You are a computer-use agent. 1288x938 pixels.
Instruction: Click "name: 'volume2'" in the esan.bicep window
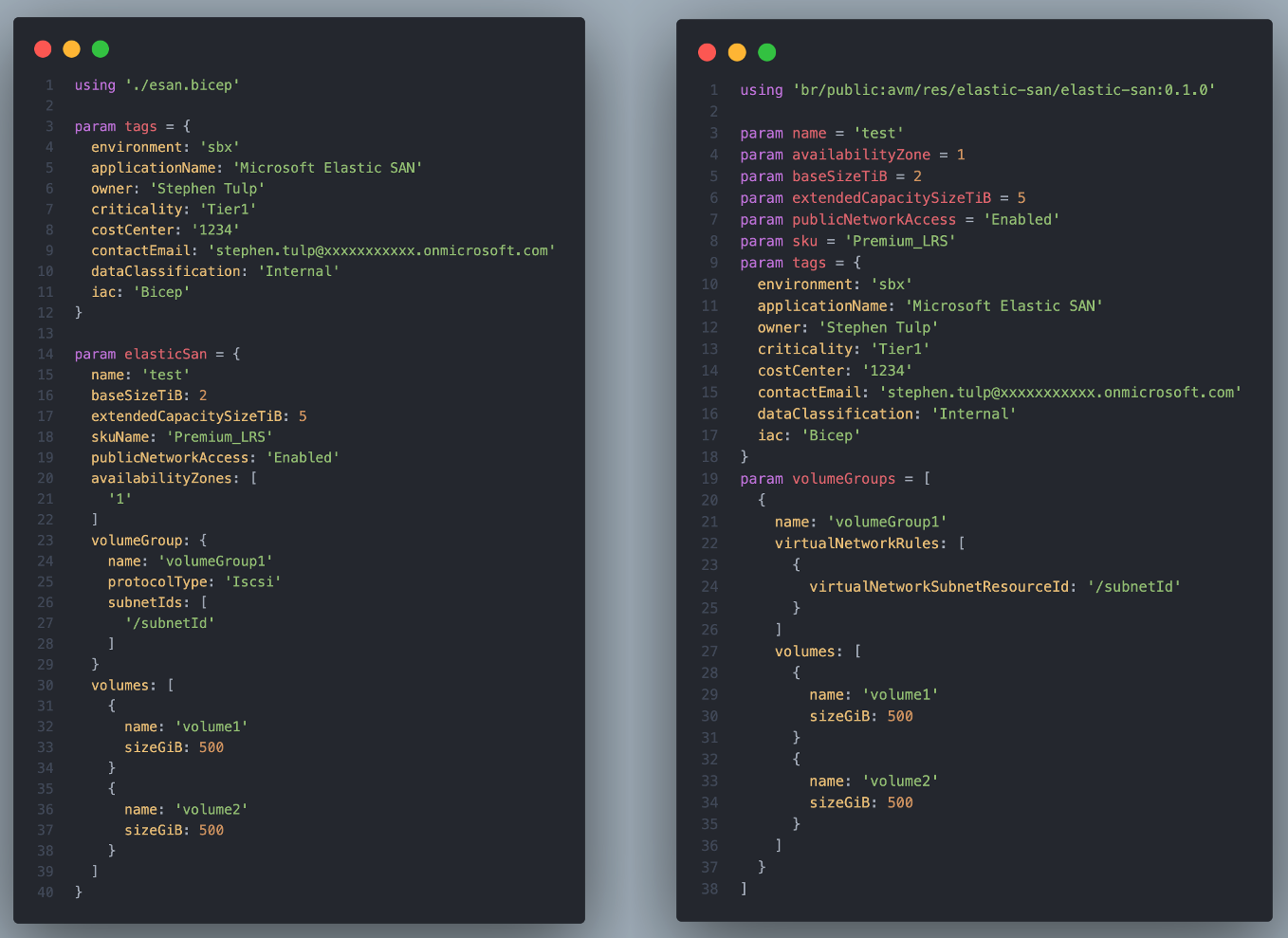point(186,809)
